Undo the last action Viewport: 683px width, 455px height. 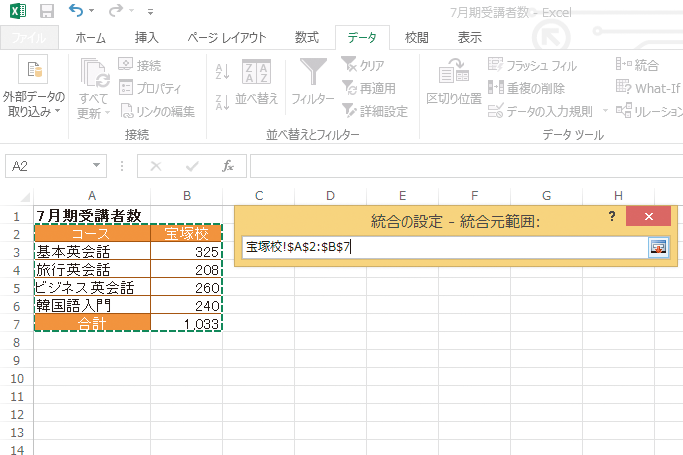click(x=76, y=10)
